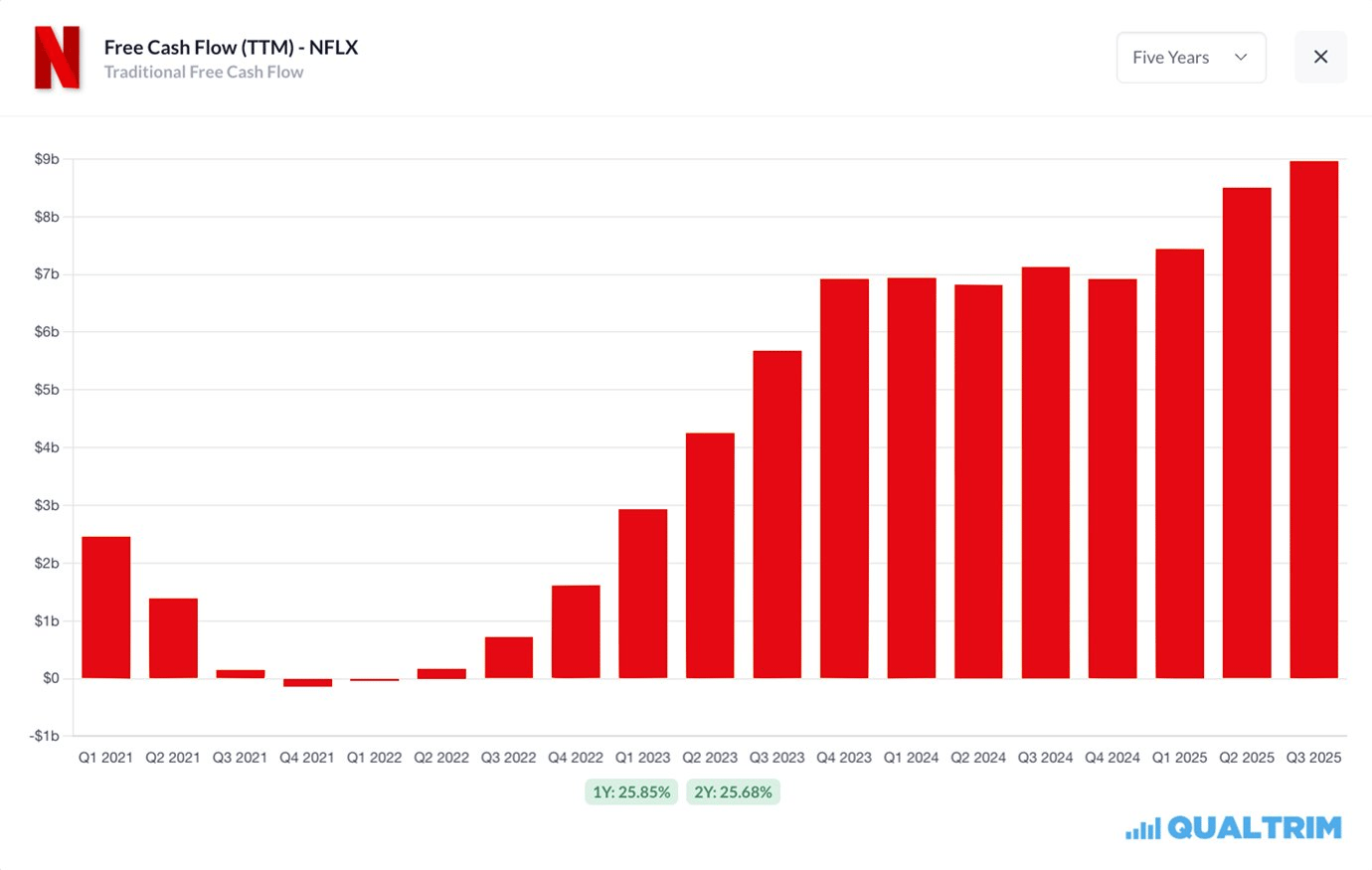The height and width of the screenshot is (870, 1372).
Task: Select the Q2 2024 bar
Action: click(978, 481)
